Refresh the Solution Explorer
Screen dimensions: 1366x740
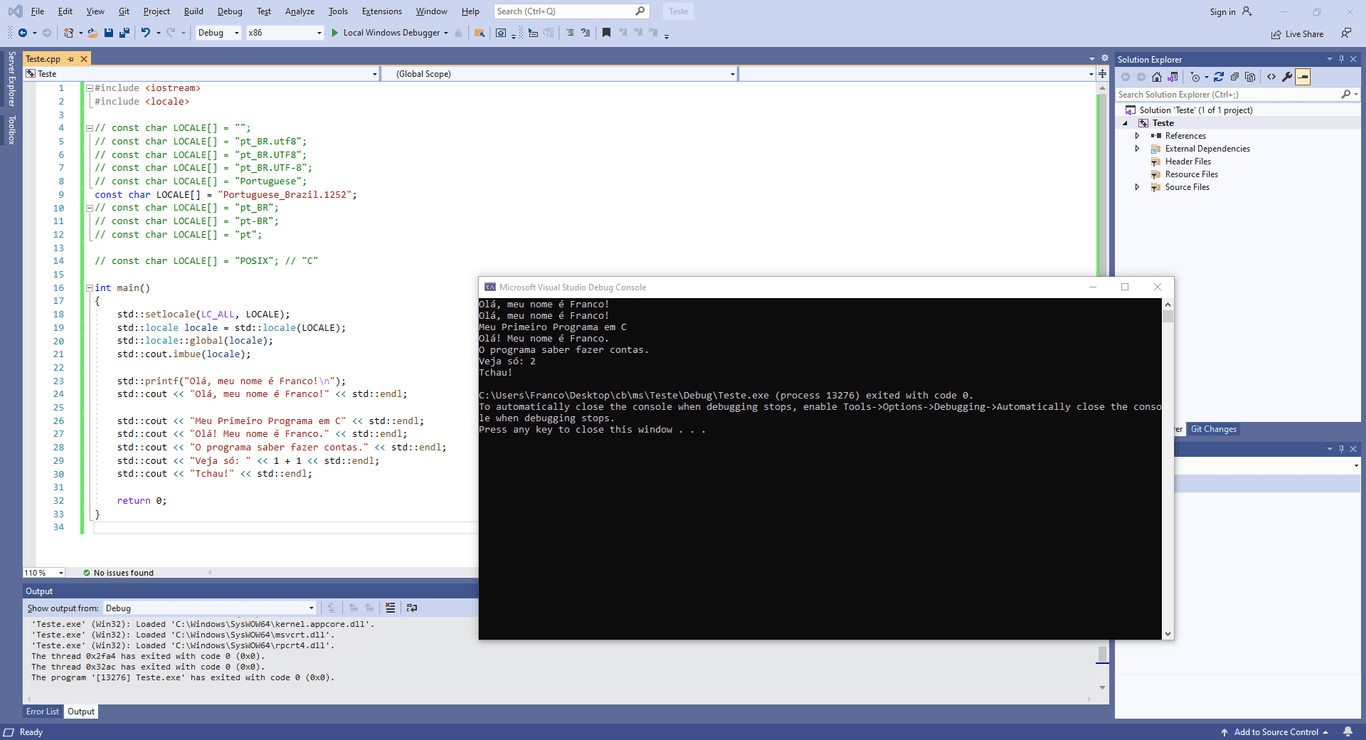(x=1219, y=77)
